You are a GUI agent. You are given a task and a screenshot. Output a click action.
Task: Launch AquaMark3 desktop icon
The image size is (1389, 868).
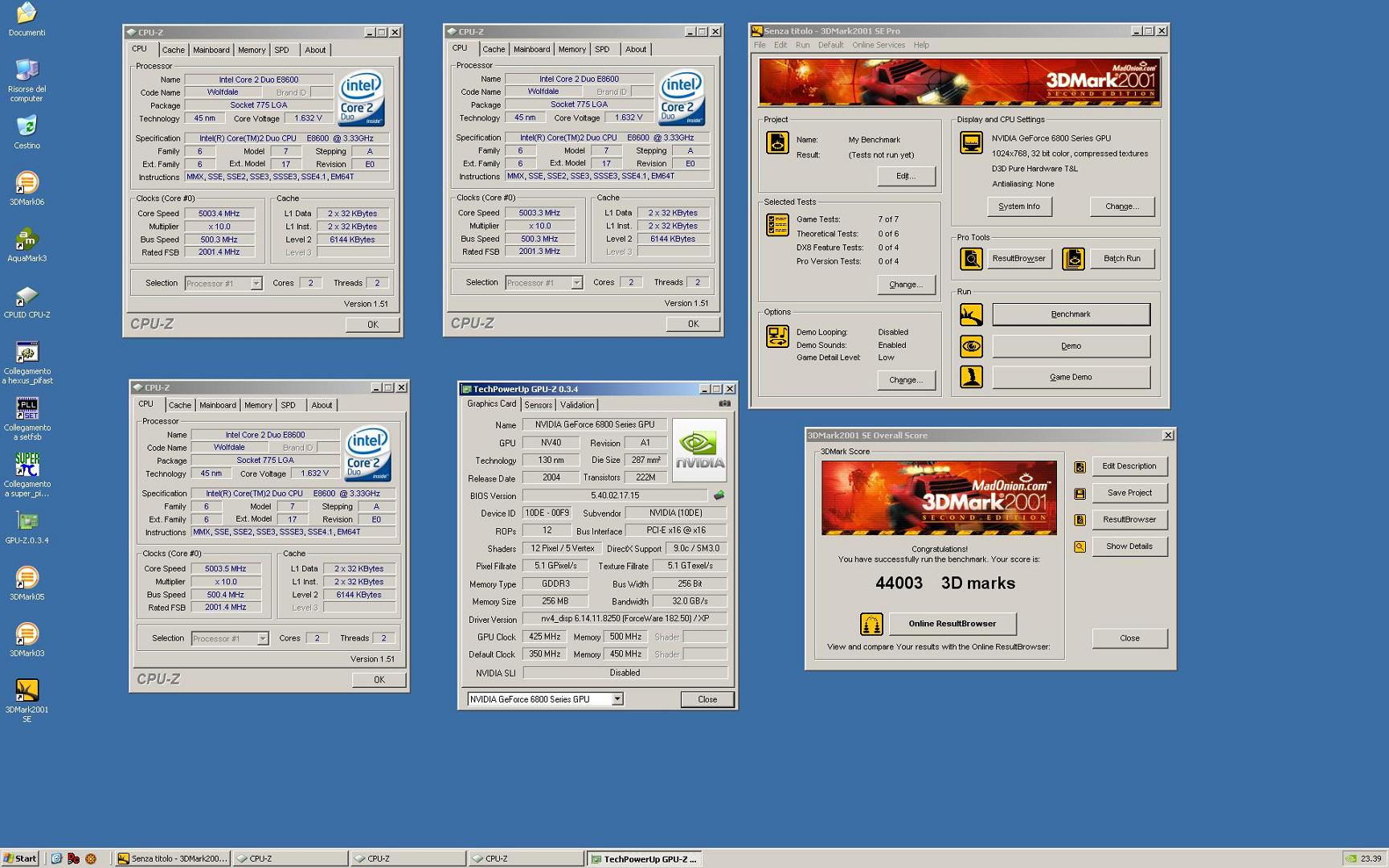tap(27, 239)
